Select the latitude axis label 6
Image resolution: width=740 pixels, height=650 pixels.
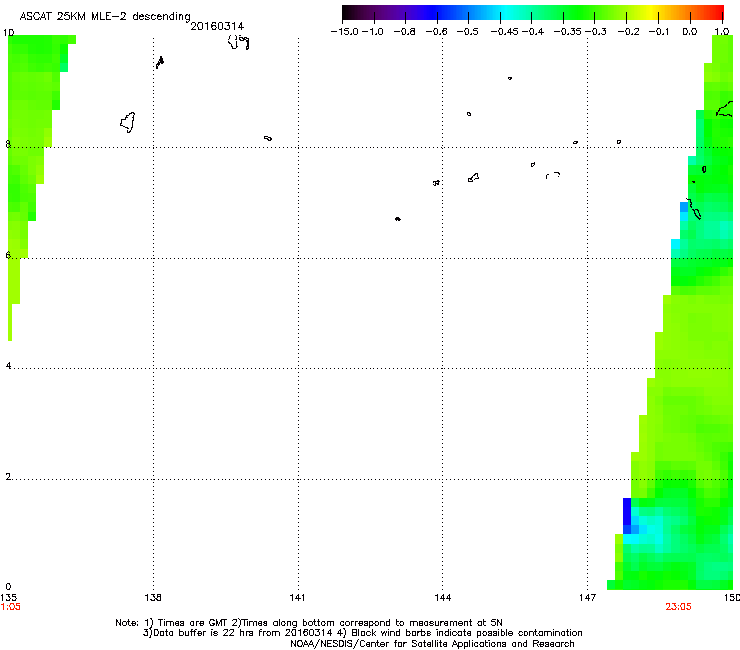tap(8, 255)
